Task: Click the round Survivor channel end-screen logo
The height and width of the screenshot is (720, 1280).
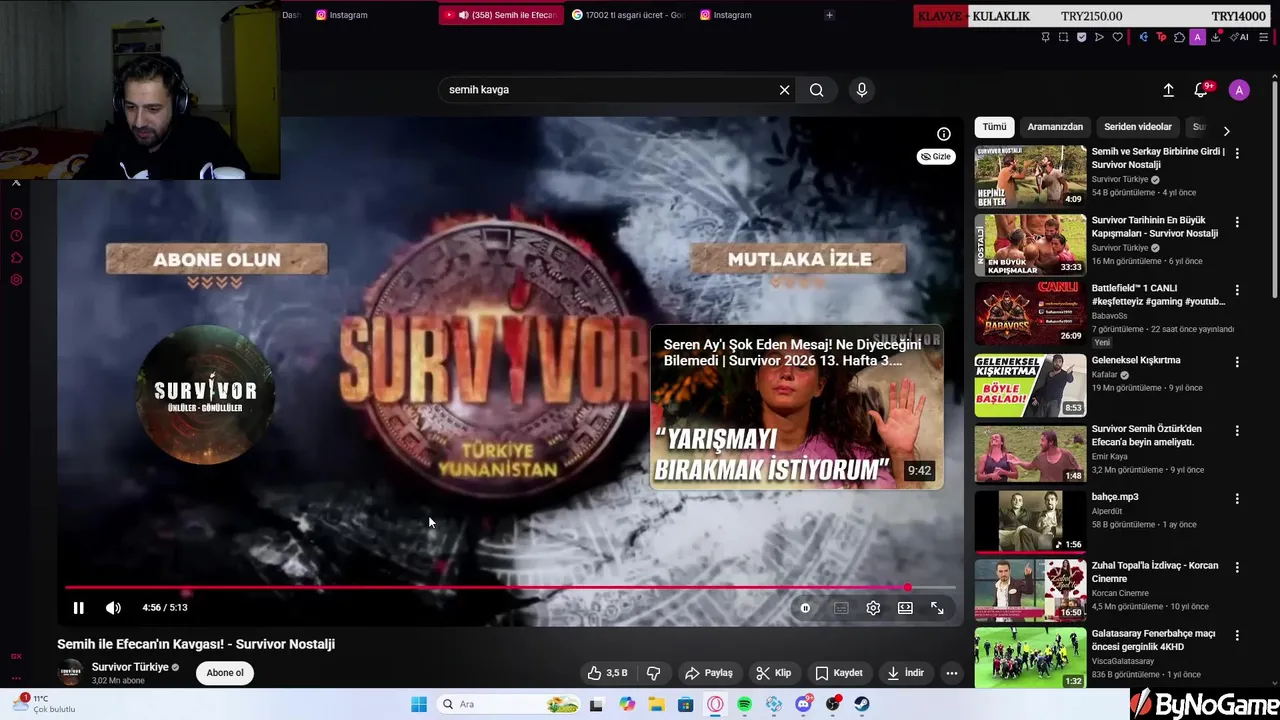Action: pos(204,393)
